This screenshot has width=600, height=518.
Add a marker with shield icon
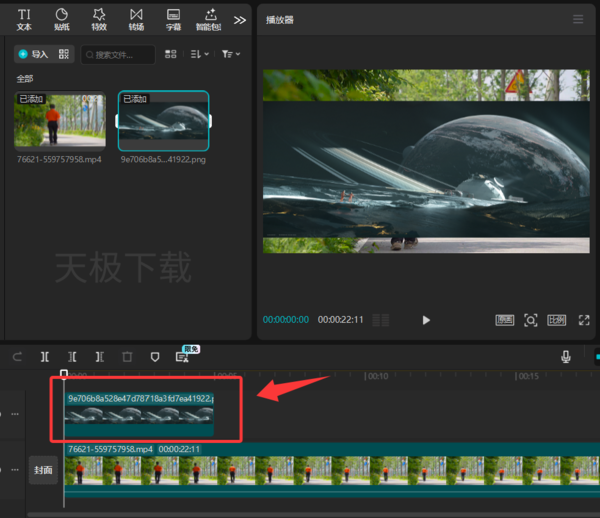coord(155,357)
